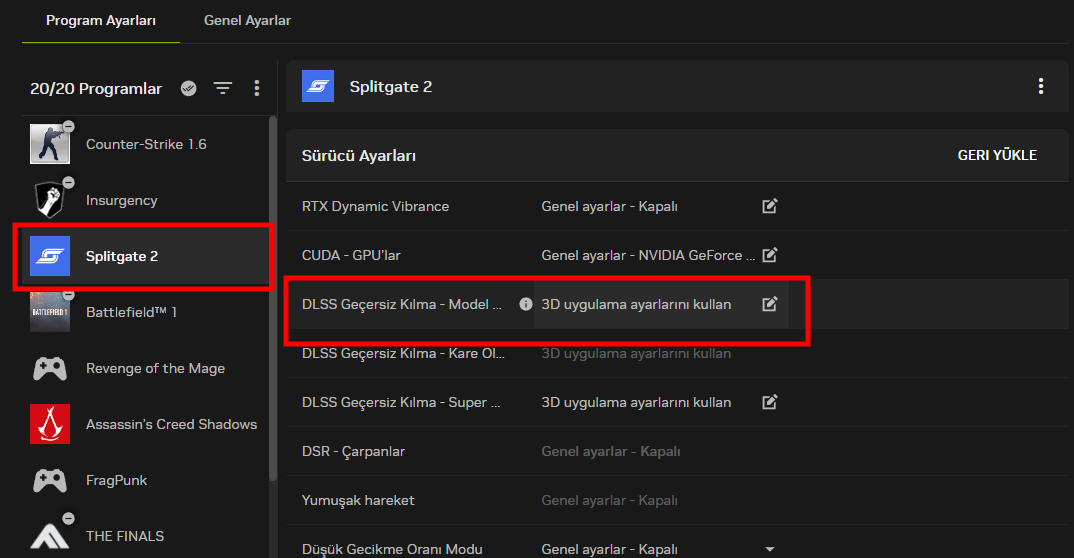1074x558 pixels.
Task: Select Splitgate 2 in program list
Action: pos(145,256)
